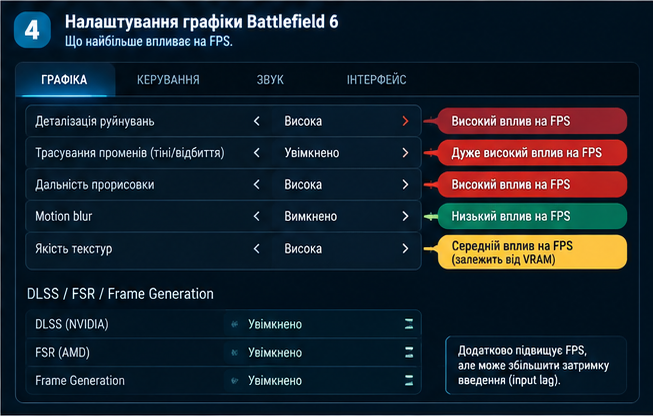Click Увімкнено value in DLSS row
Image resolution: width=653 pixels, height=416 pixels.
pos(275,324)
